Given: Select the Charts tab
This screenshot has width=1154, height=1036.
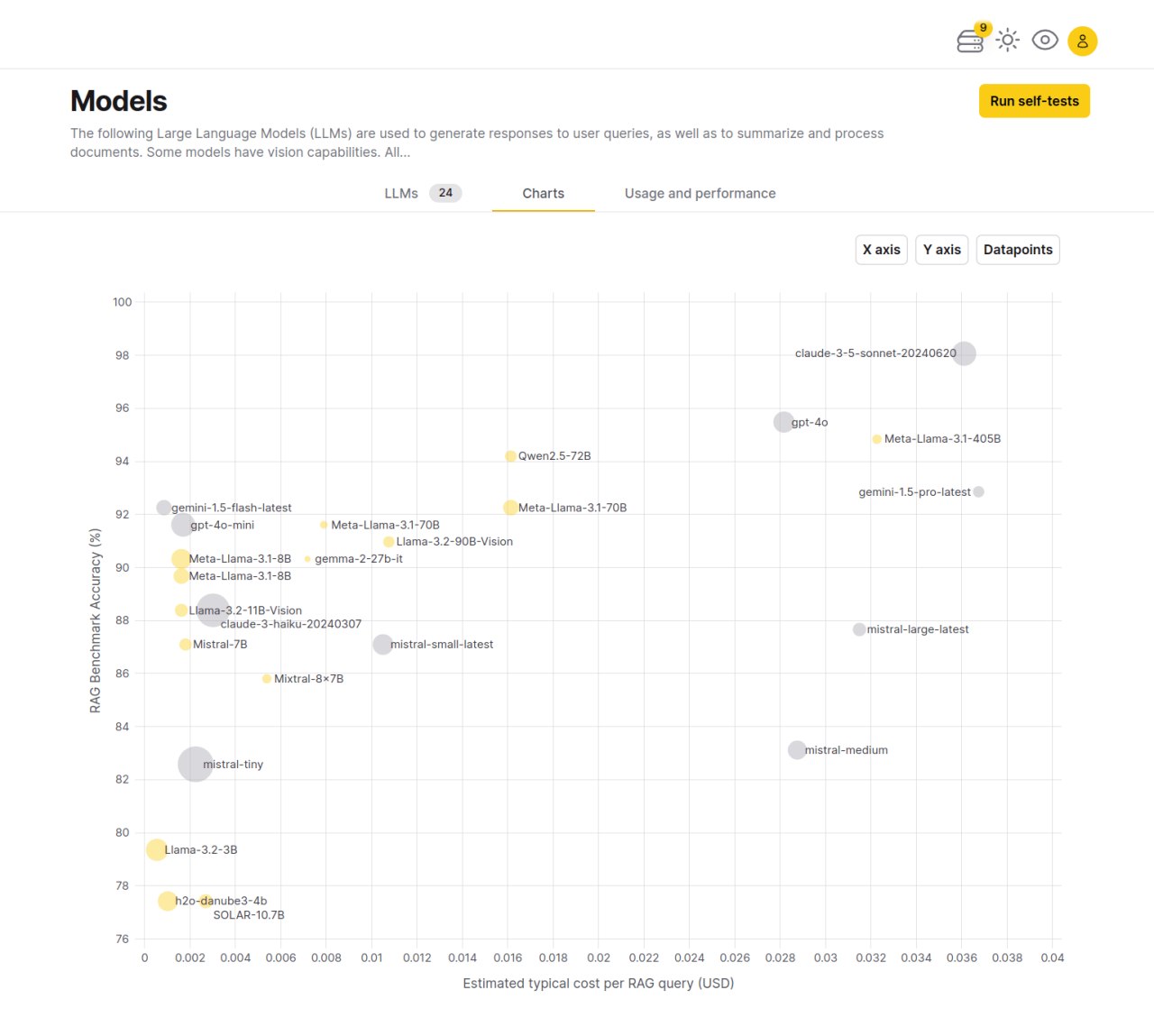Looking at the screenshot, I should pos(543,193).
